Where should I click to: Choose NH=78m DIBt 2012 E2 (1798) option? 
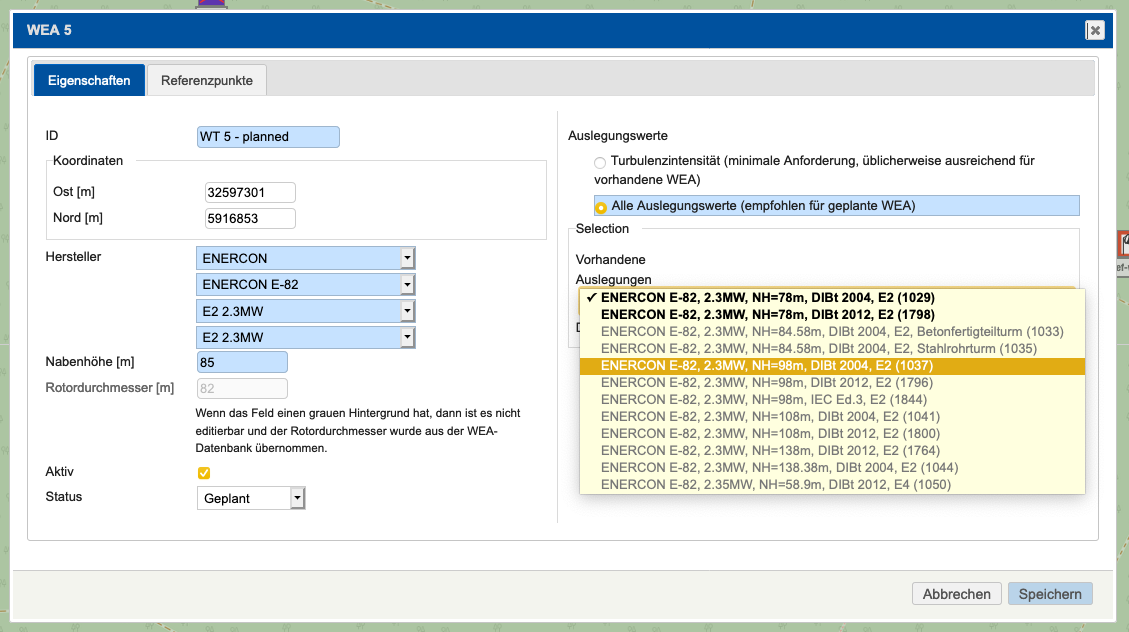(766, 315)
